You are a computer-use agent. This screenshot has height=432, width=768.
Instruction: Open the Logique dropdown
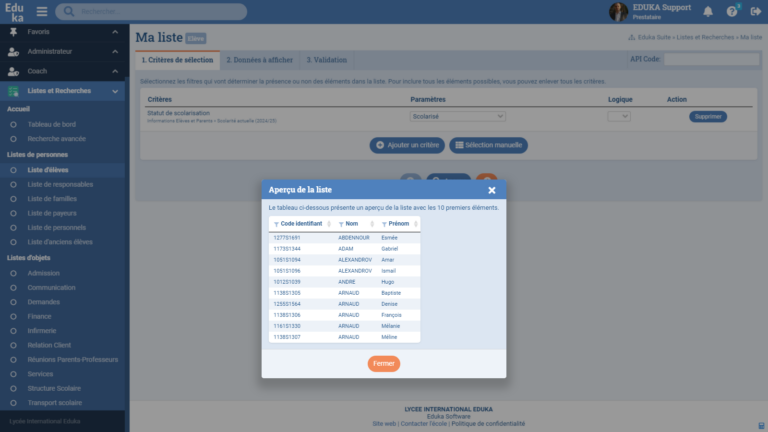coord(619,117)
